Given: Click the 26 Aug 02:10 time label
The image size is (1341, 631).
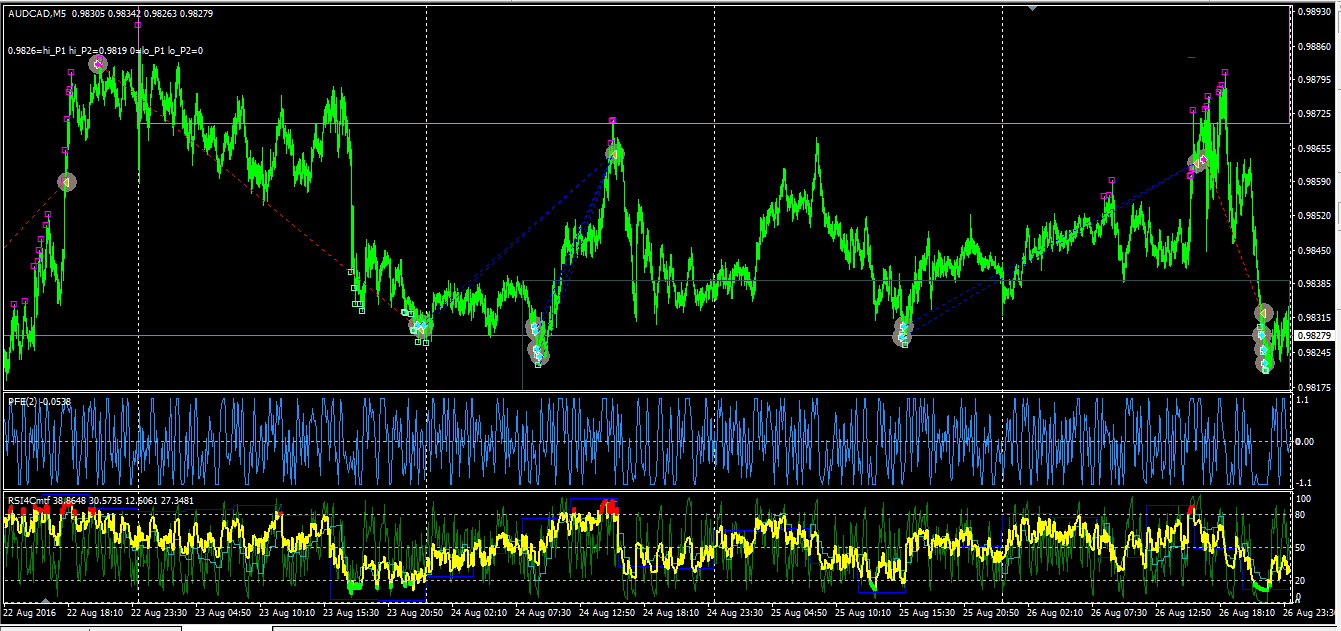Looking at the screenshot, I should (x=1057, y=612).
